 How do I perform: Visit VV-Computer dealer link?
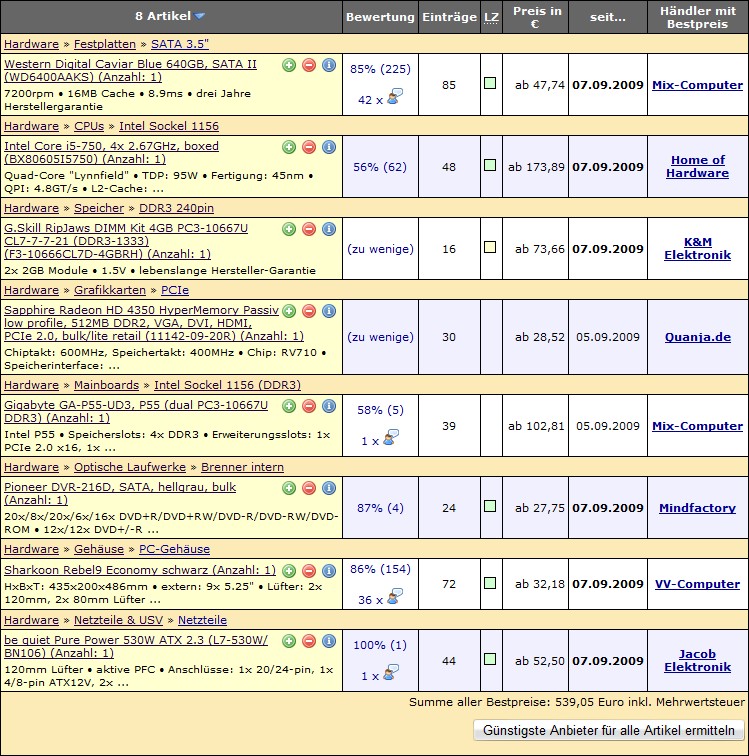[x=697, y=584]
